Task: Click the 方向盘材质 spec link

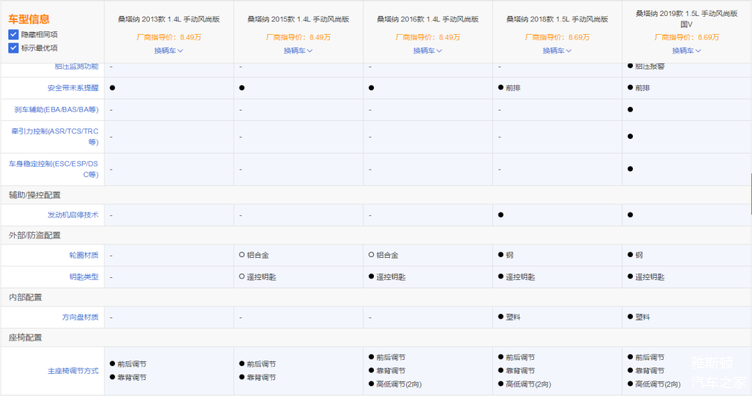Action: [x=80, y=317]
